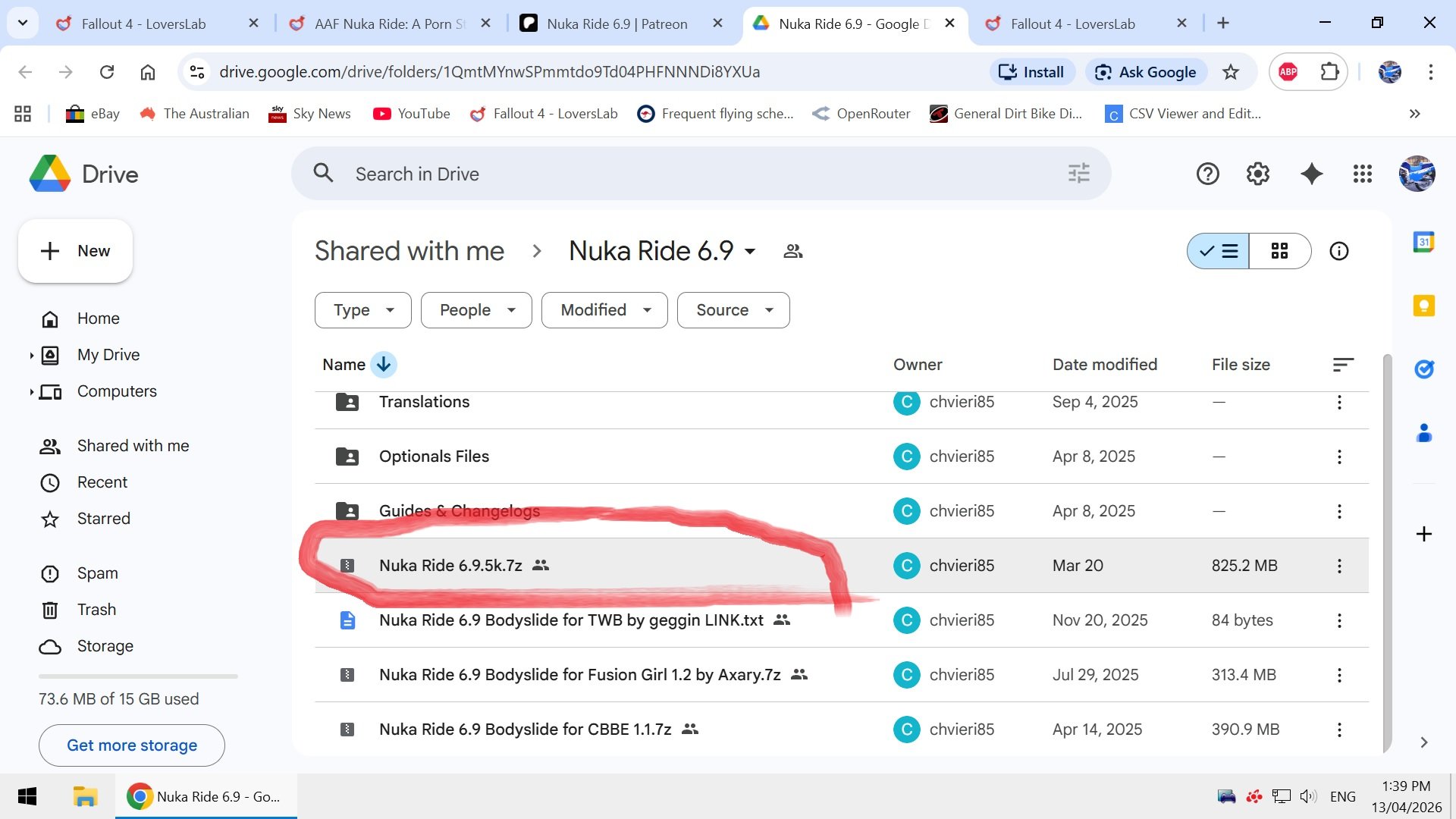The image size is (1456, 819).
Task: Open Chrome home page button
Action: (x=148, y=72)
